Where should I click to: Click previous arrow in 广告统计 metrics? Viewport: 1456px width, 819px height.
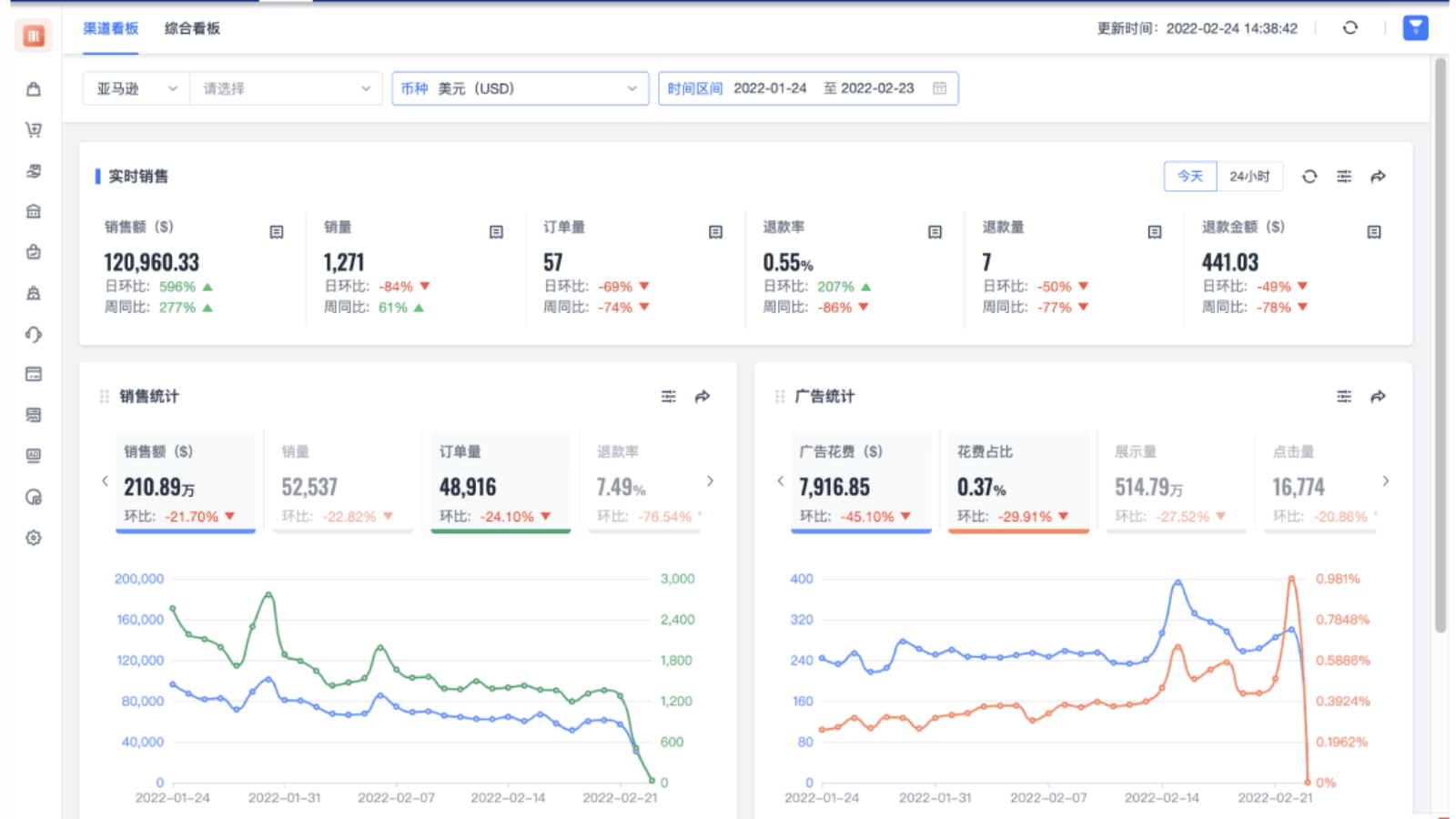click(780, 480)
